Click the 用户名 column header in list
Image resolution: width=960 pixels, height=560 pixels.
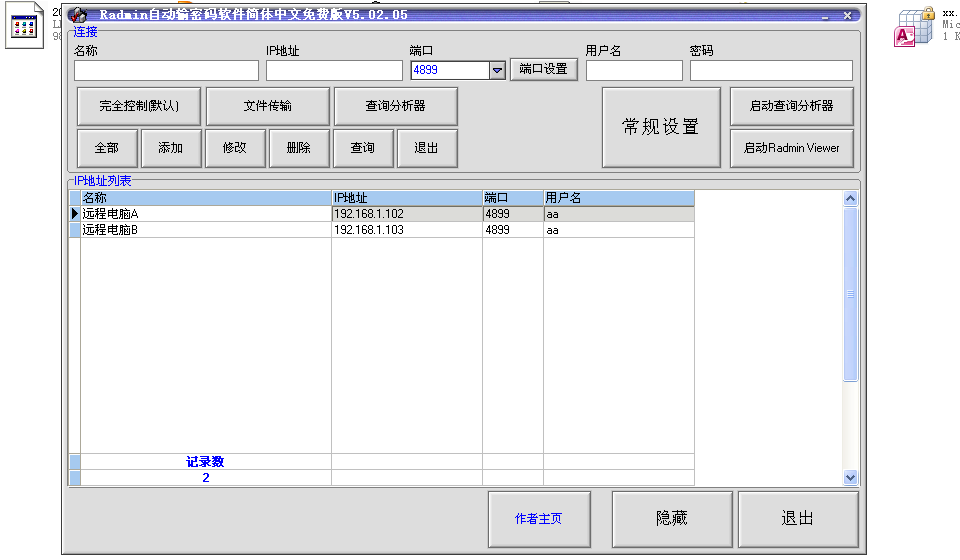pyautogui.click(x=619, y=198)
